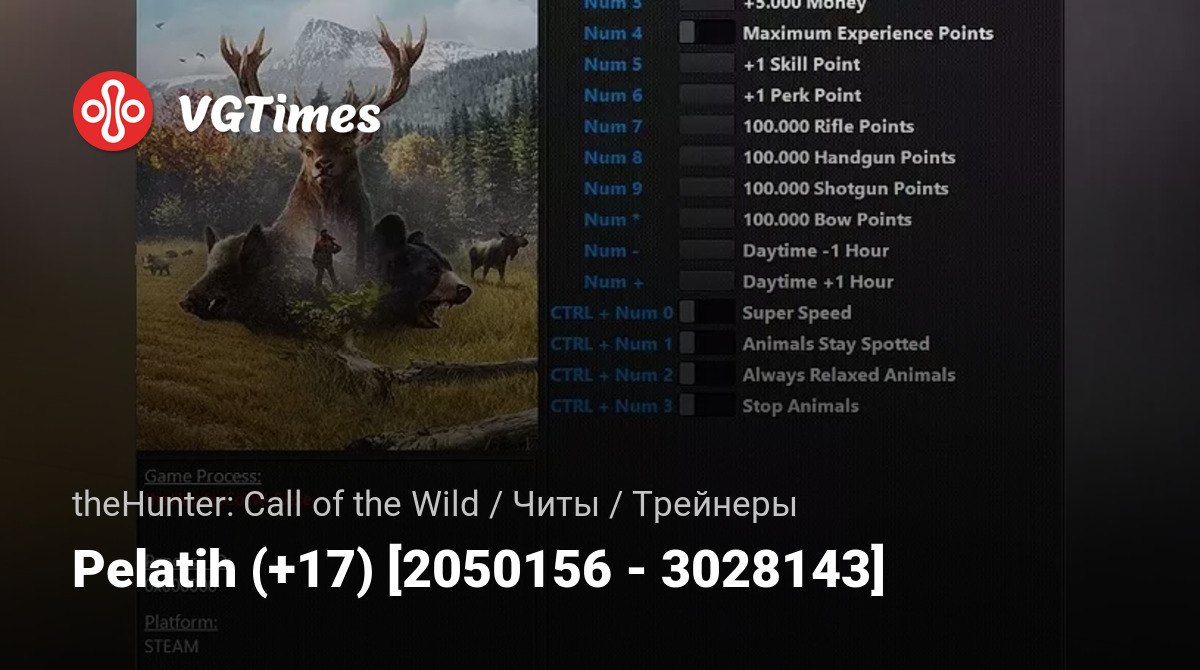Toggle +1 Perk Point cheat
Image resolution: width=1200 pixels, height=670 pixels.
[x=707, y=95]
